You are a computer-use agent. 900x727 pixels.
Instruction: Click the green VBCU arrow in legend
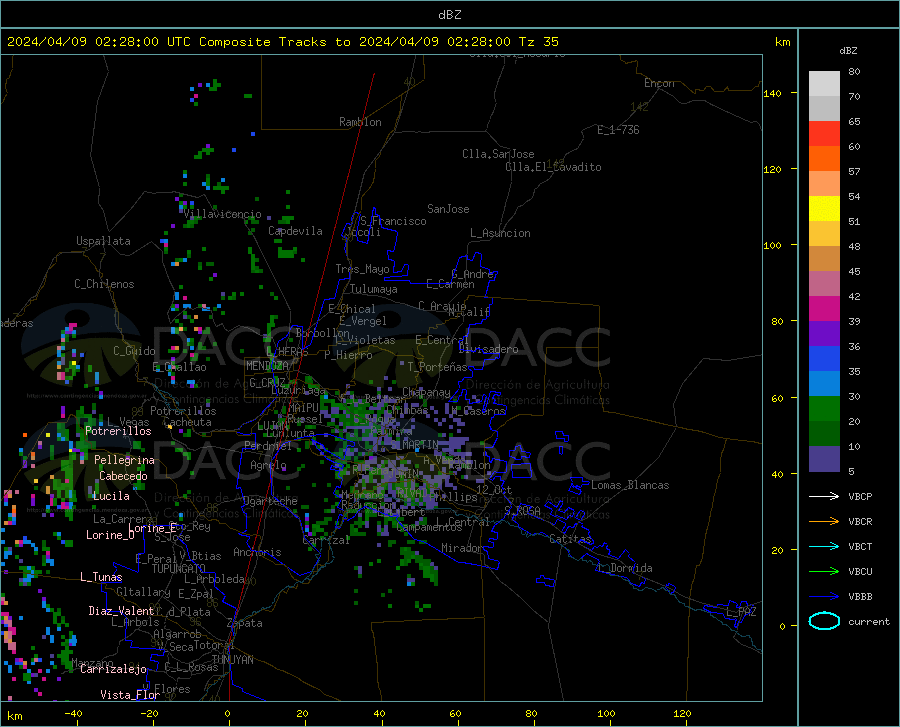point(824,572)
